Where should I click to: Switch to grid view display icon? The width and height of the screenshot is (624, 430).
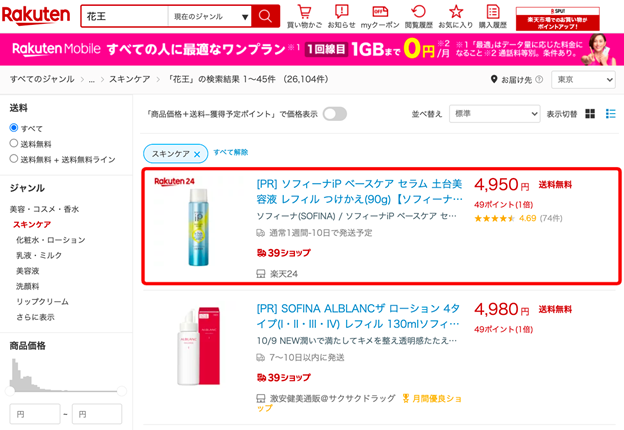tap(590, 114)
